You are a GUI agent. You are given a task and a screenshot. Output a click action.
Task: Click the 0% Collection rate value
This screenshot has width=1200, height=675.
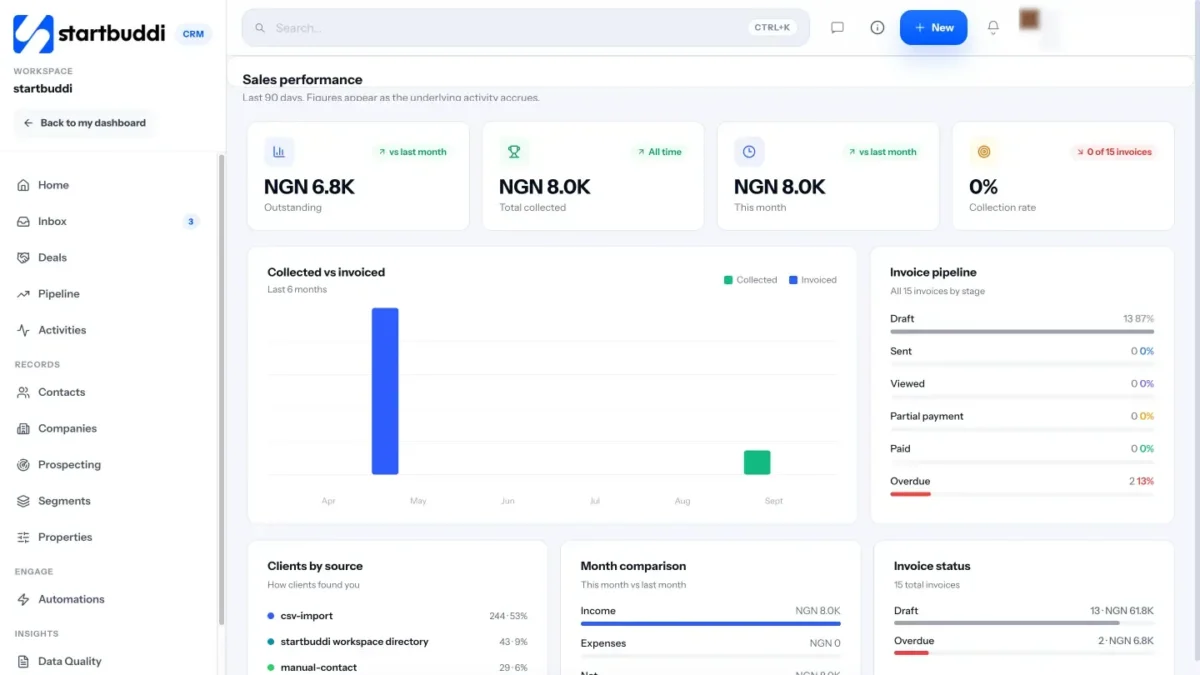tap(984, 187)
